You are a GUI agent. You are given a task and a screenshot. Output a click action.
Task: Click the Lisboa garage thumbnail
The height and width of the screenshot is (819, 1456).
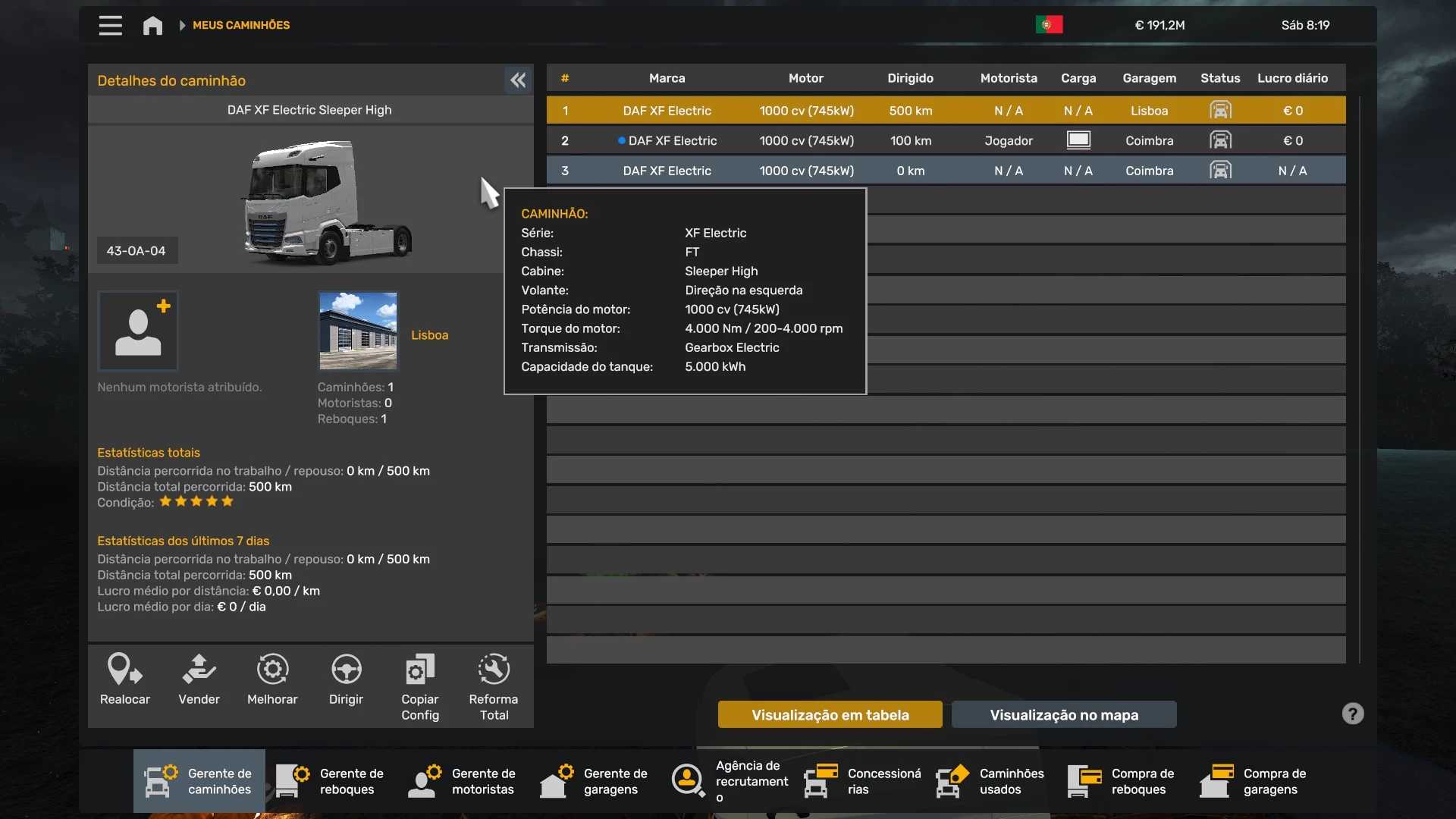(358, 331)
